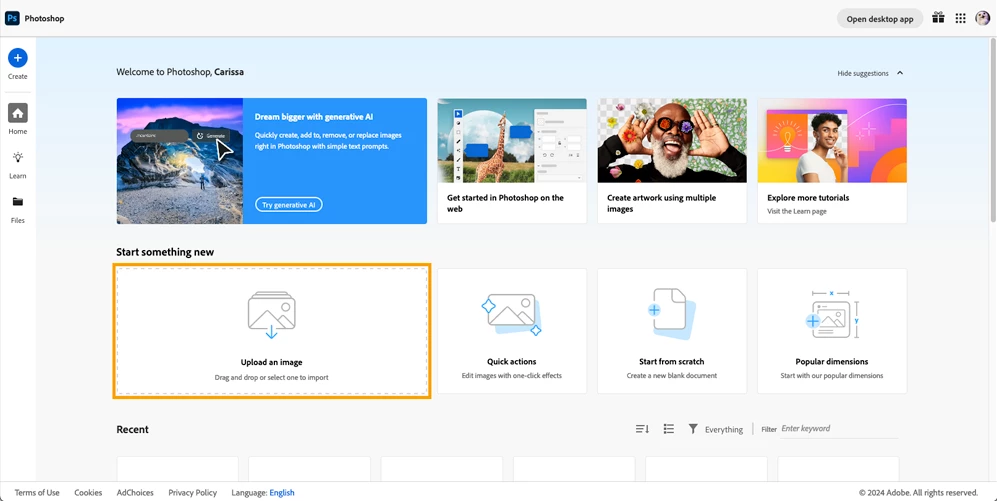The width and height of the screenshot is (997, 501).
Task: Focus the Enter keyword filter field
Action: [839, 429]
